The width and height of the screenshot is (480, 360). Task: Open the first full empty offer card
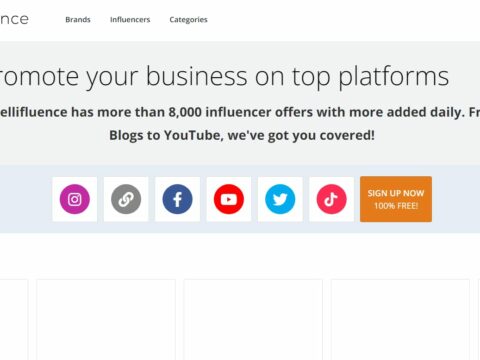click(x=106, y=319)
